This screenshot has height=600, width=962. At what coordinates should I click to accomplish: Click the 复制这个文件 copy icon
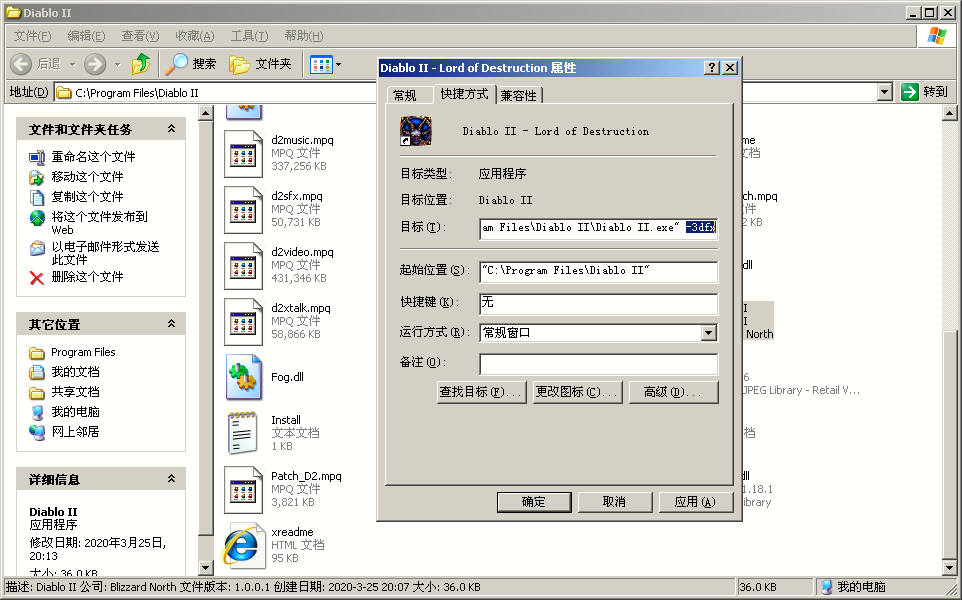coord(37,197)
